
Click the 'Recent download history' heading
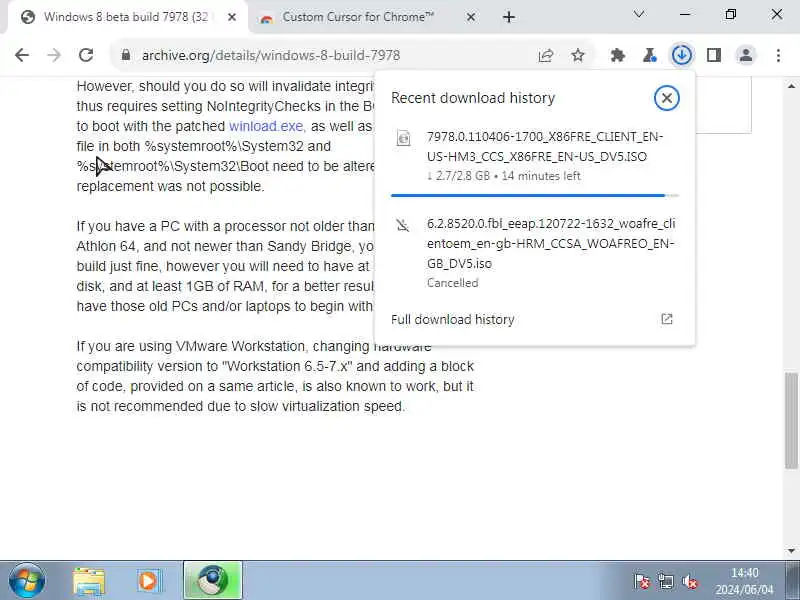tap(473, 98)
